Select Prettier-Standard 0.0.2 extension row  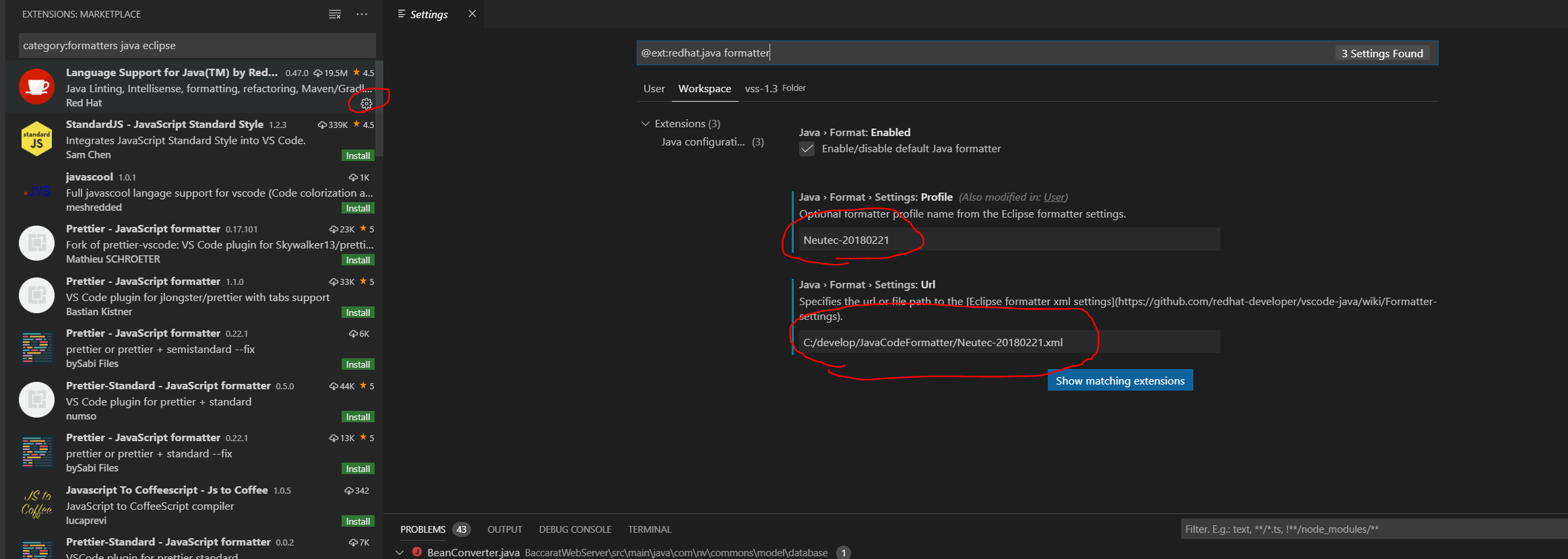tap(195, 548)
